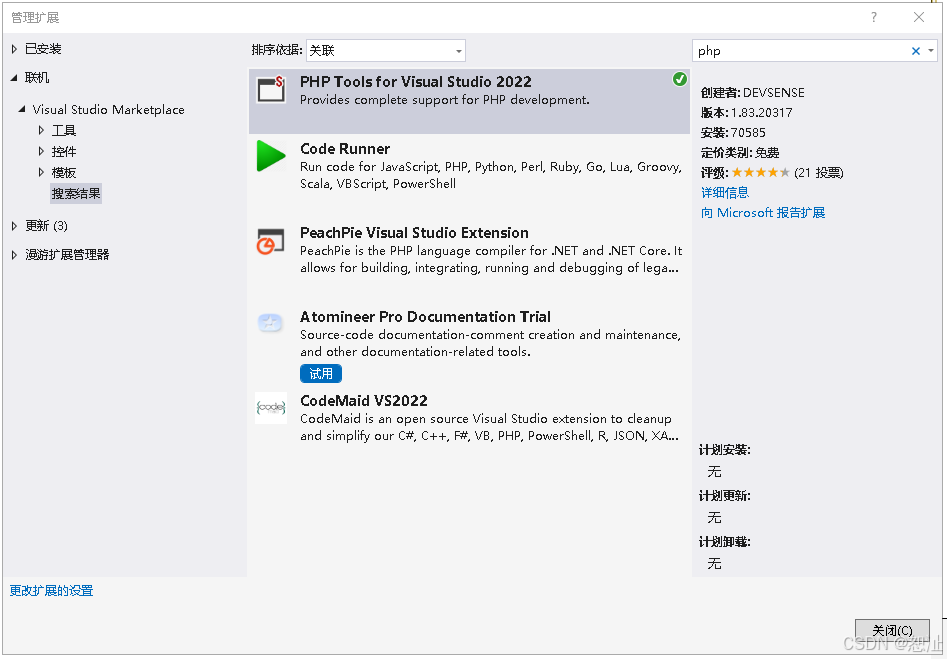Image resolution: width=947 pixels, height=659 pixels.
Task: Open the 更新 (3) section
Action: point(40,225)
